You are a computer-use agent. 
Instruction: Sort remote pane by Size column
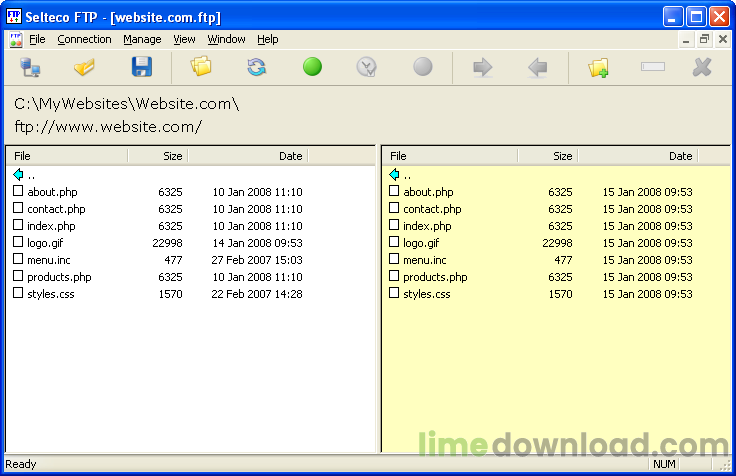point(548,156)
